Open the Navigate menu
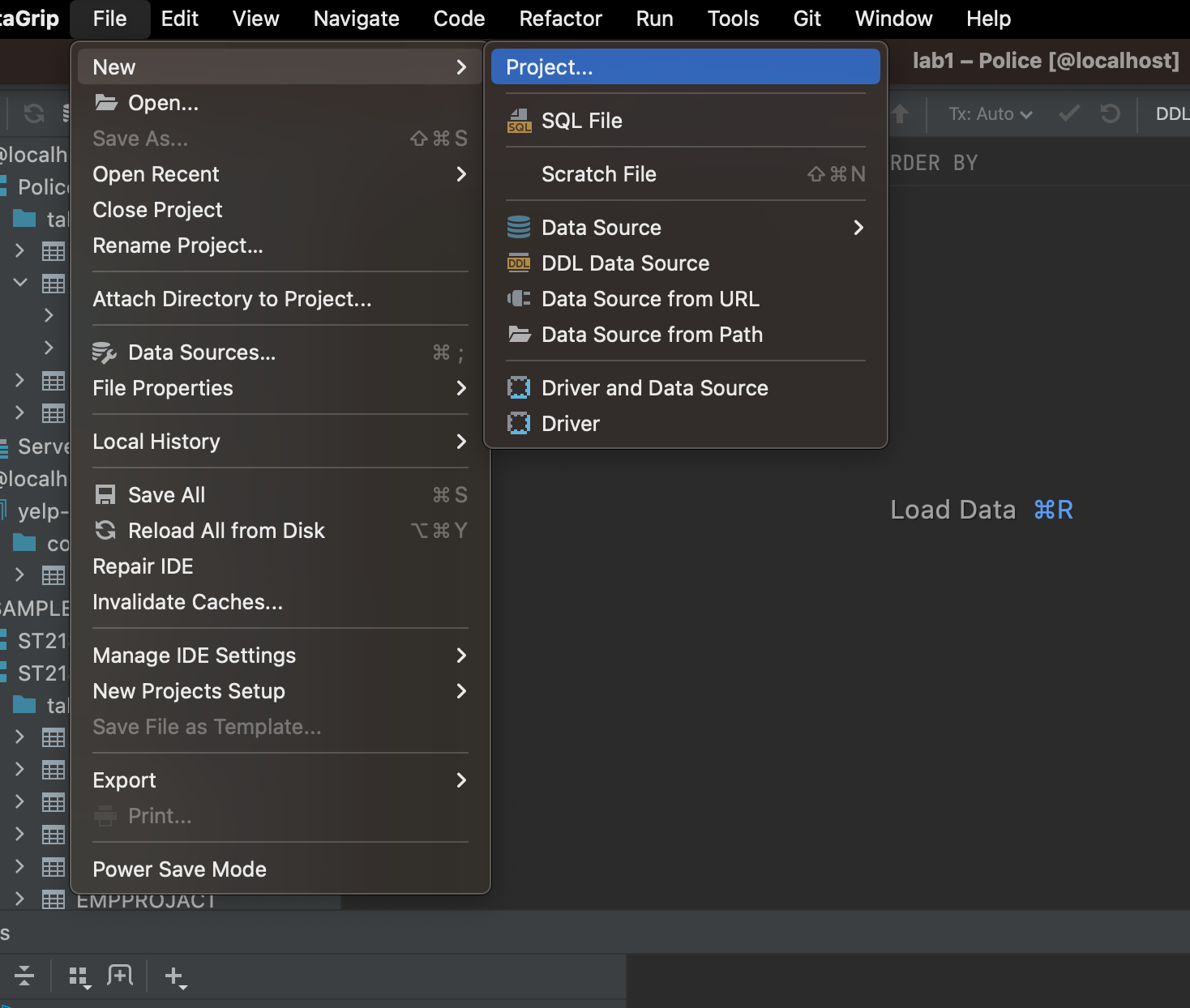 (356, 19)
